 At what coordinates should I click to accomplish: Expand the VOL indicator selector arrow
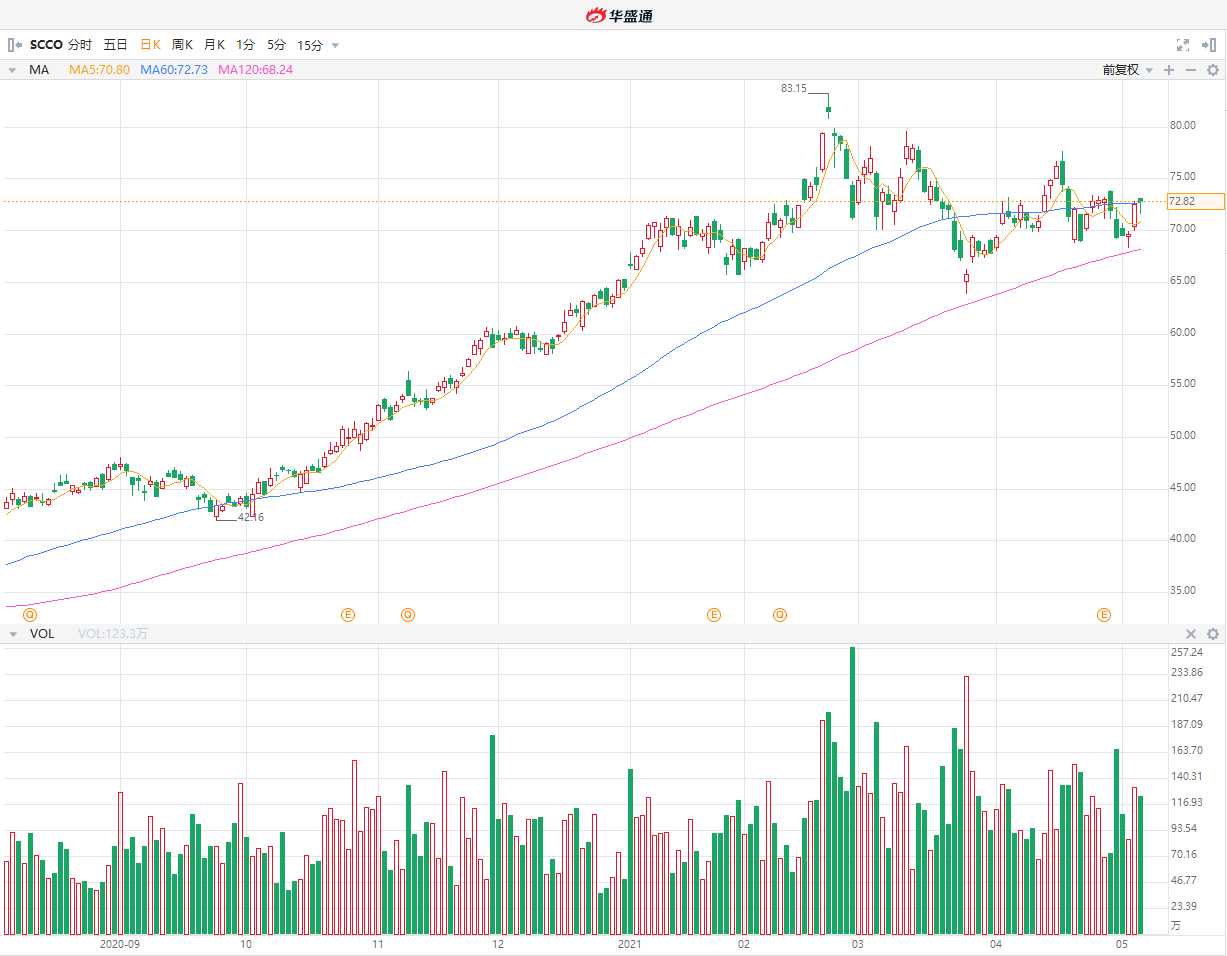click(x=12, y=634)
